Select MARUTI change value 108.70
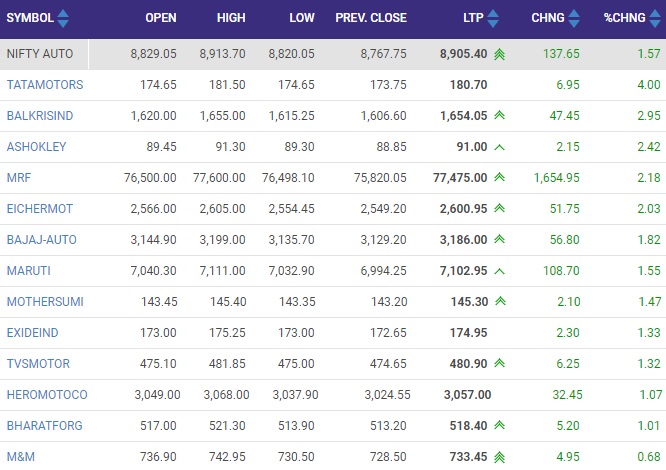The image size is (666, 470). pos(561,270)
